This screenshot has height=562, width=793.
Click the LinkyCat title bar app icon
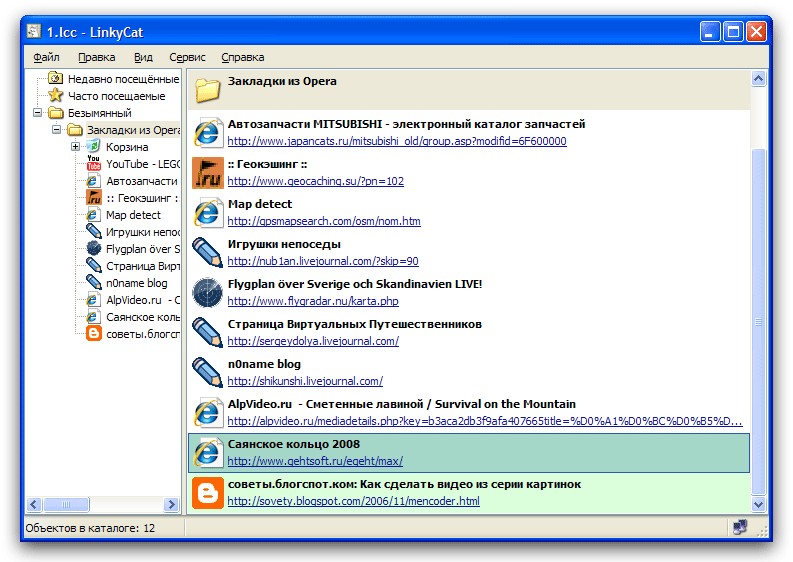[x=34, y=31]
